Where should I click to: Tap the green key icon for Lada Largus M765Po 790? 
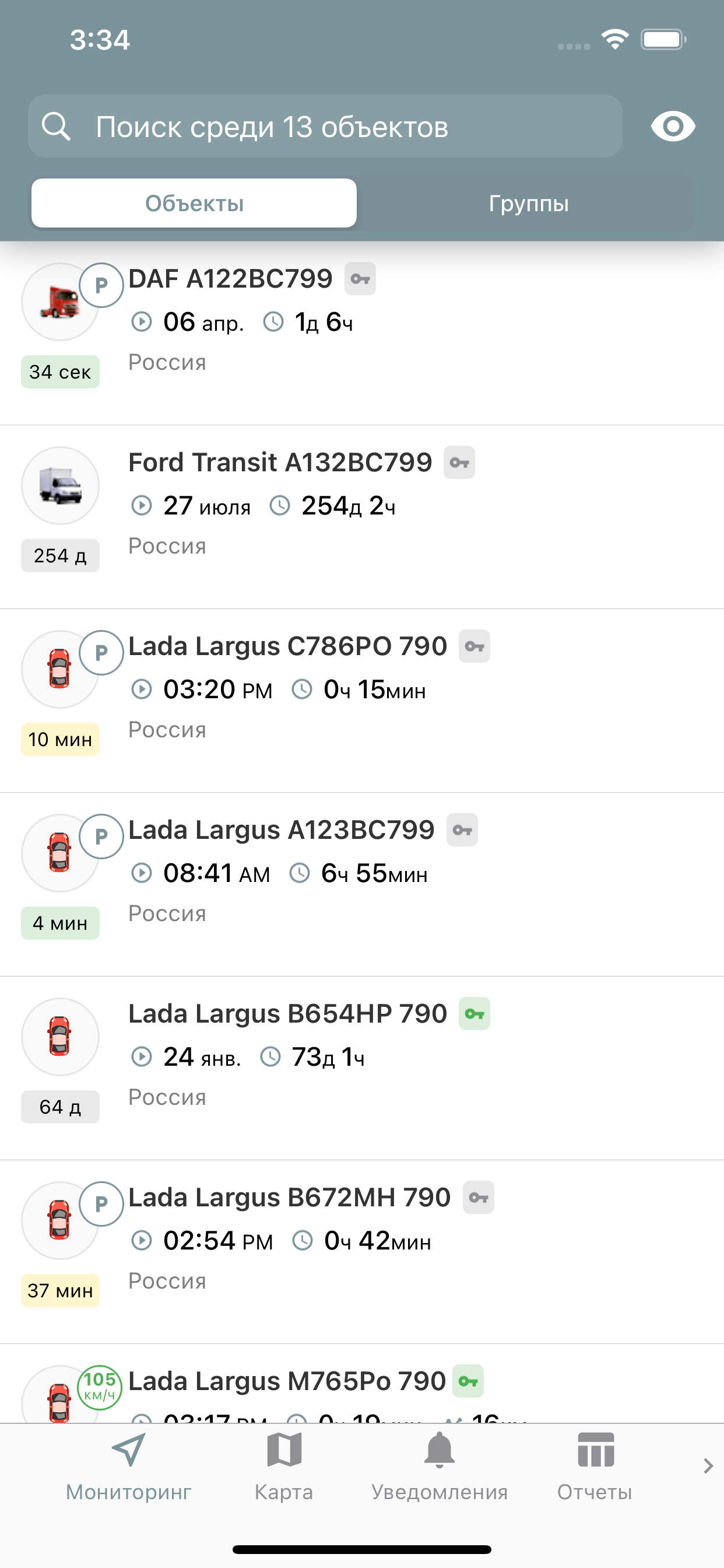pos(468,1381)
